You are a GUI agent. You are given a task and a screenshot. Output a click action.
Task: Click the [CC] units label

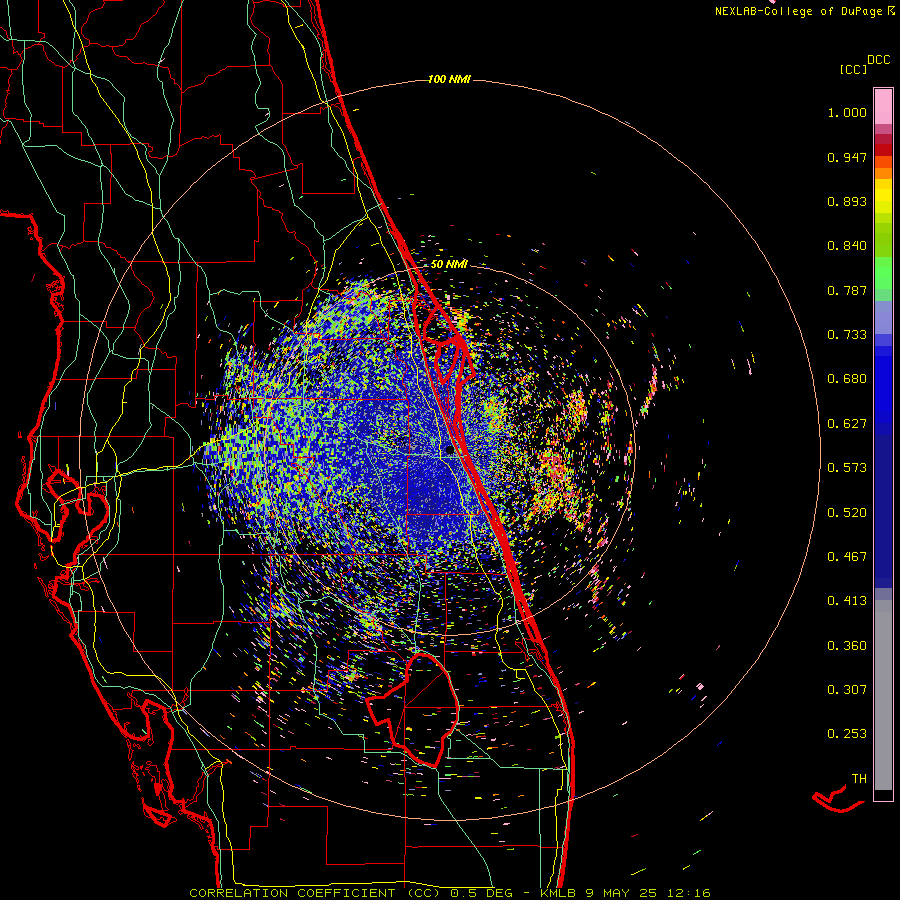coord(853,69)
